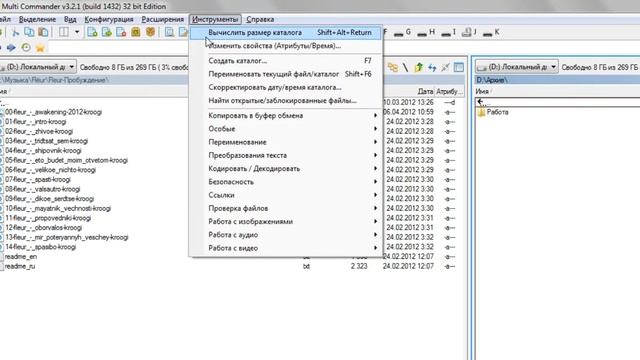Click the folder tree icon in left panel

pyautogui.click(x=392, y=67)
